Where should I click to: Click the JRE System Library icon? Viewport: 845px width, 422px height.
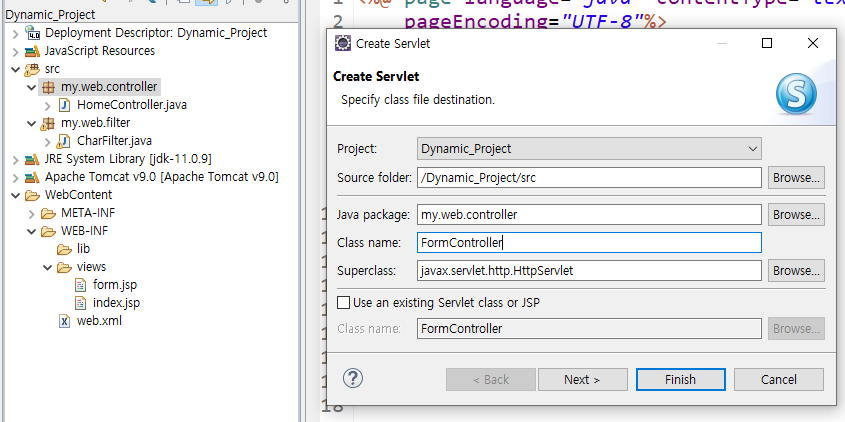(32, 160)
